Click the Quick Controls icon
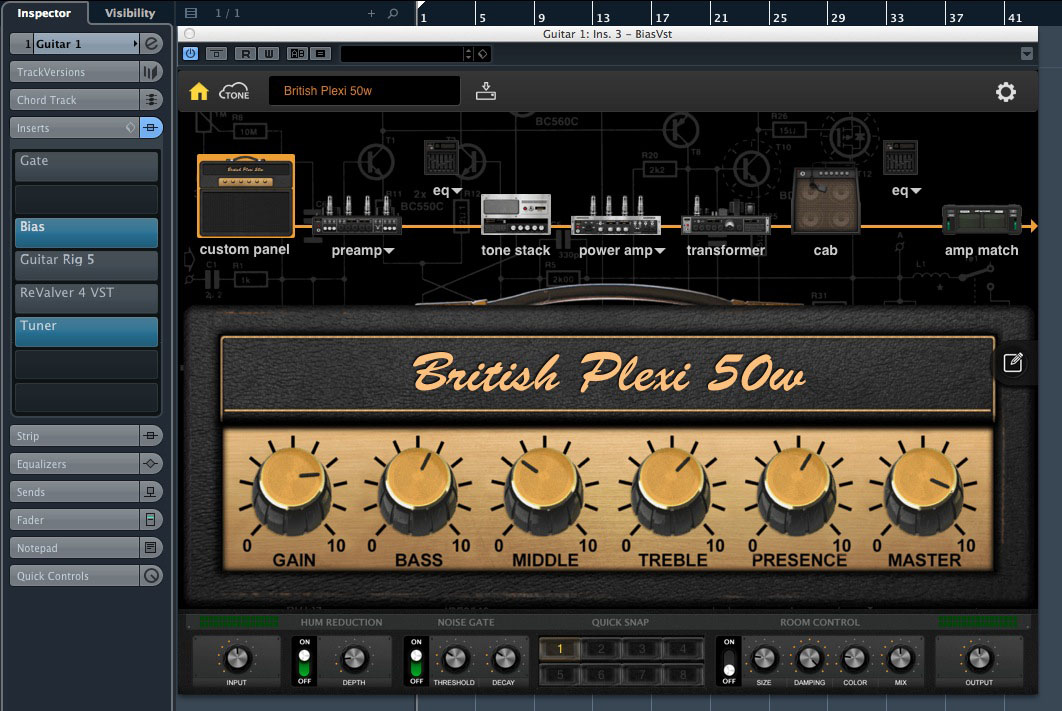1062x711 pixels. 152,576
